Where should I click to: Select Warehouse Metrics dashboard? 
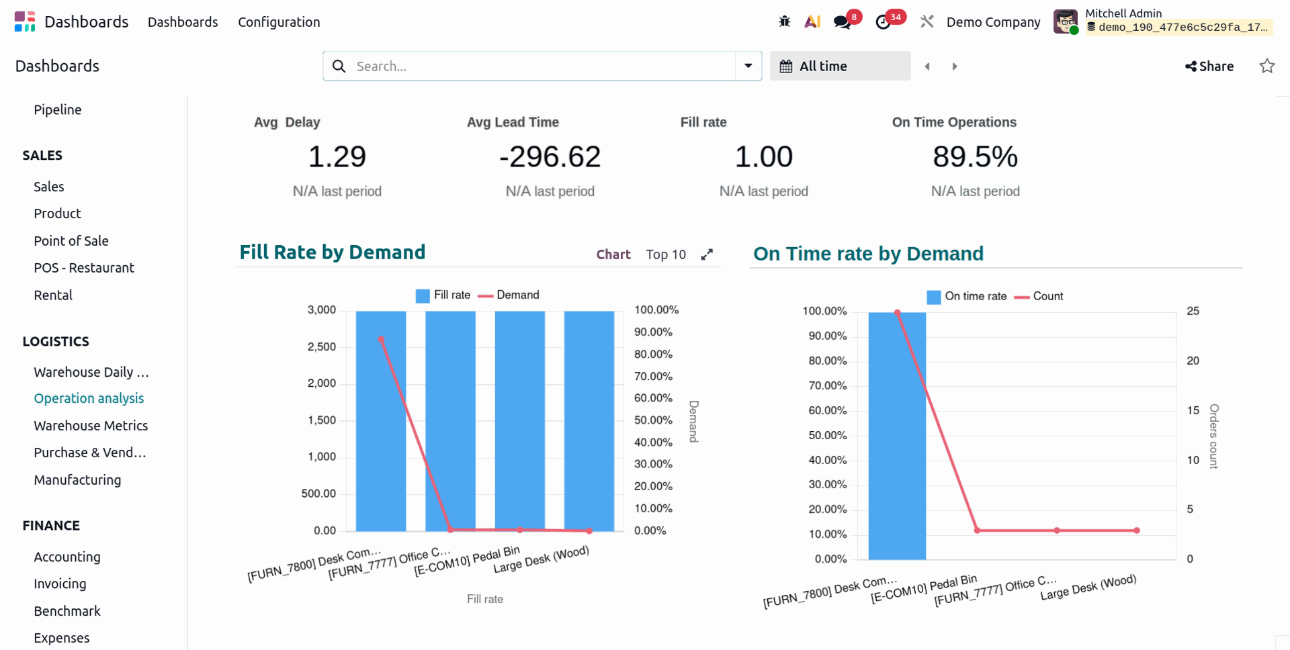point(91,426)
